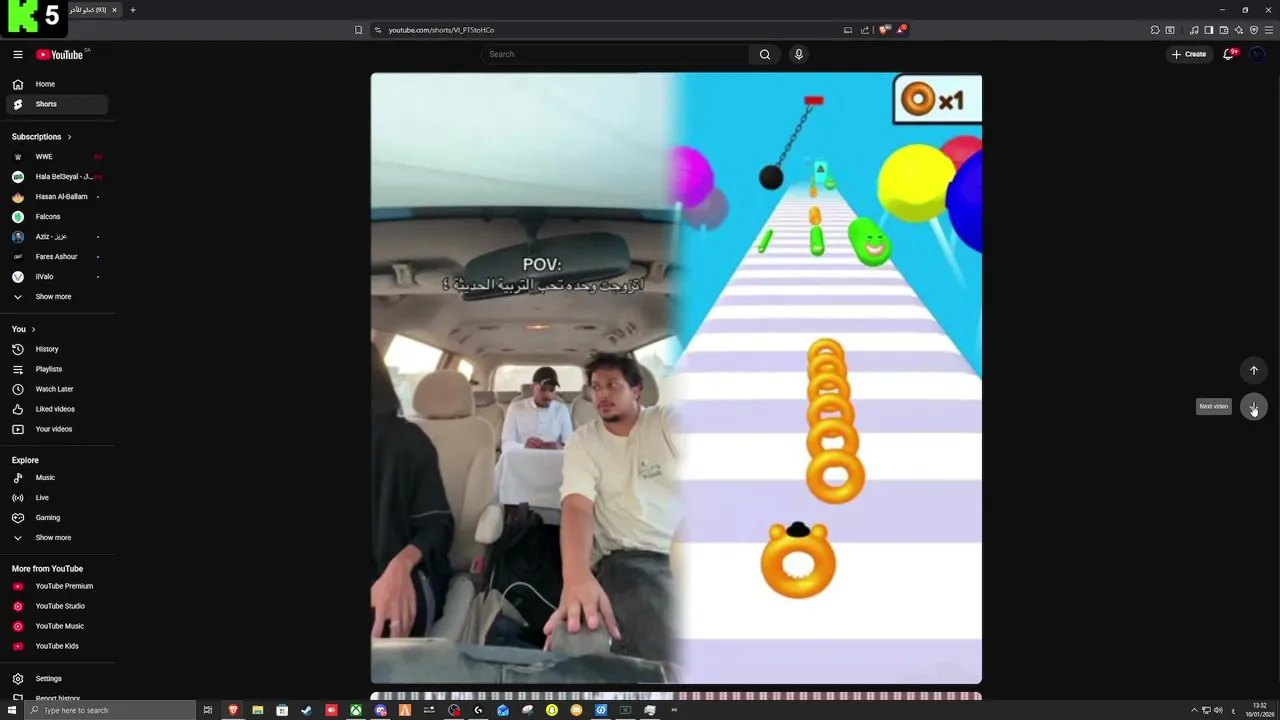The width and height of the screenshot is (1280, 720).
Task: Open the Aziz channel subscription
Action: [x=57, y=236]
